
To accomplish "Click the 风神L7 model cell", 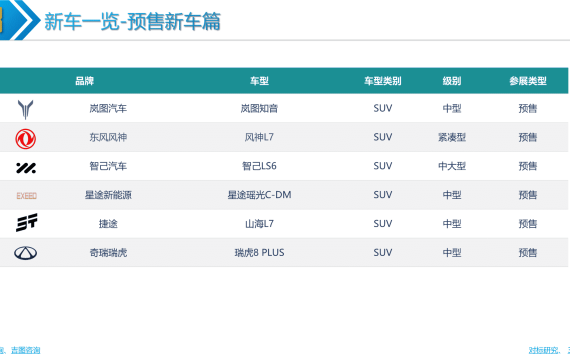I will [x=259, y=137].
